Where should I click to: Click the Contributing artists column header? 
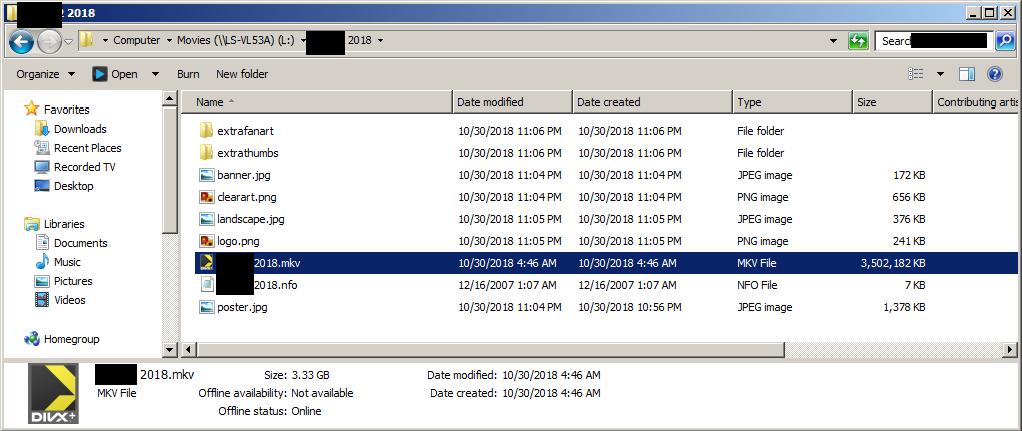point(976,102)
